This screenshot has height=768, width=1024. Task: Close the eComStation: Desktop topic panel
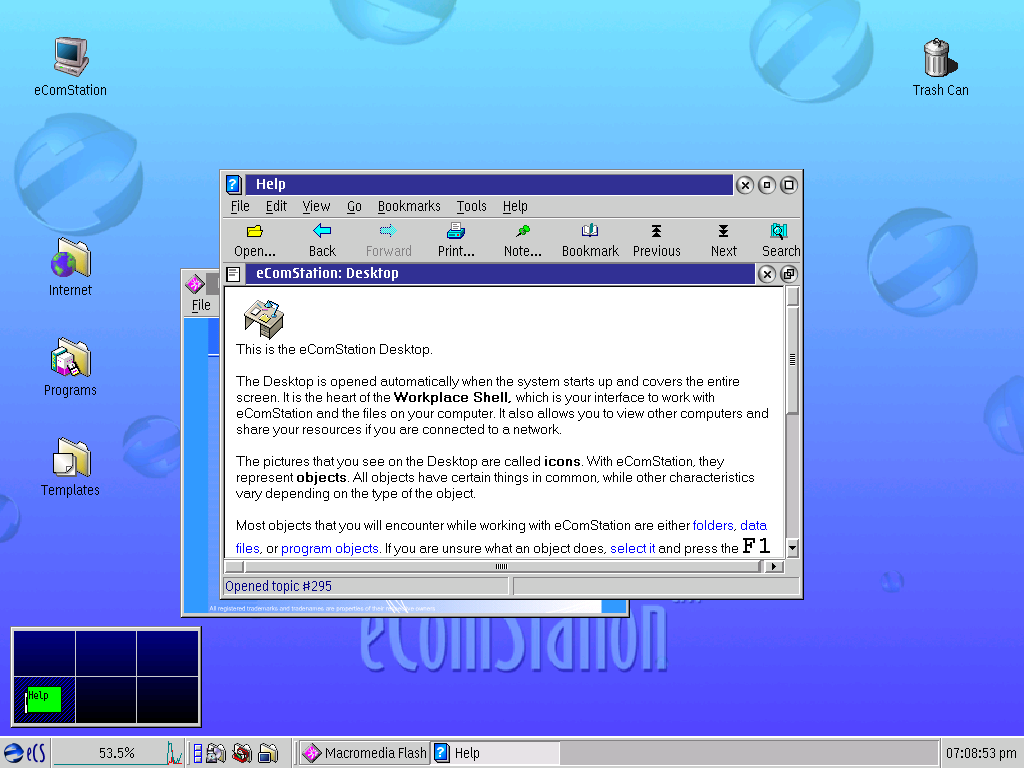coord(767,274)
